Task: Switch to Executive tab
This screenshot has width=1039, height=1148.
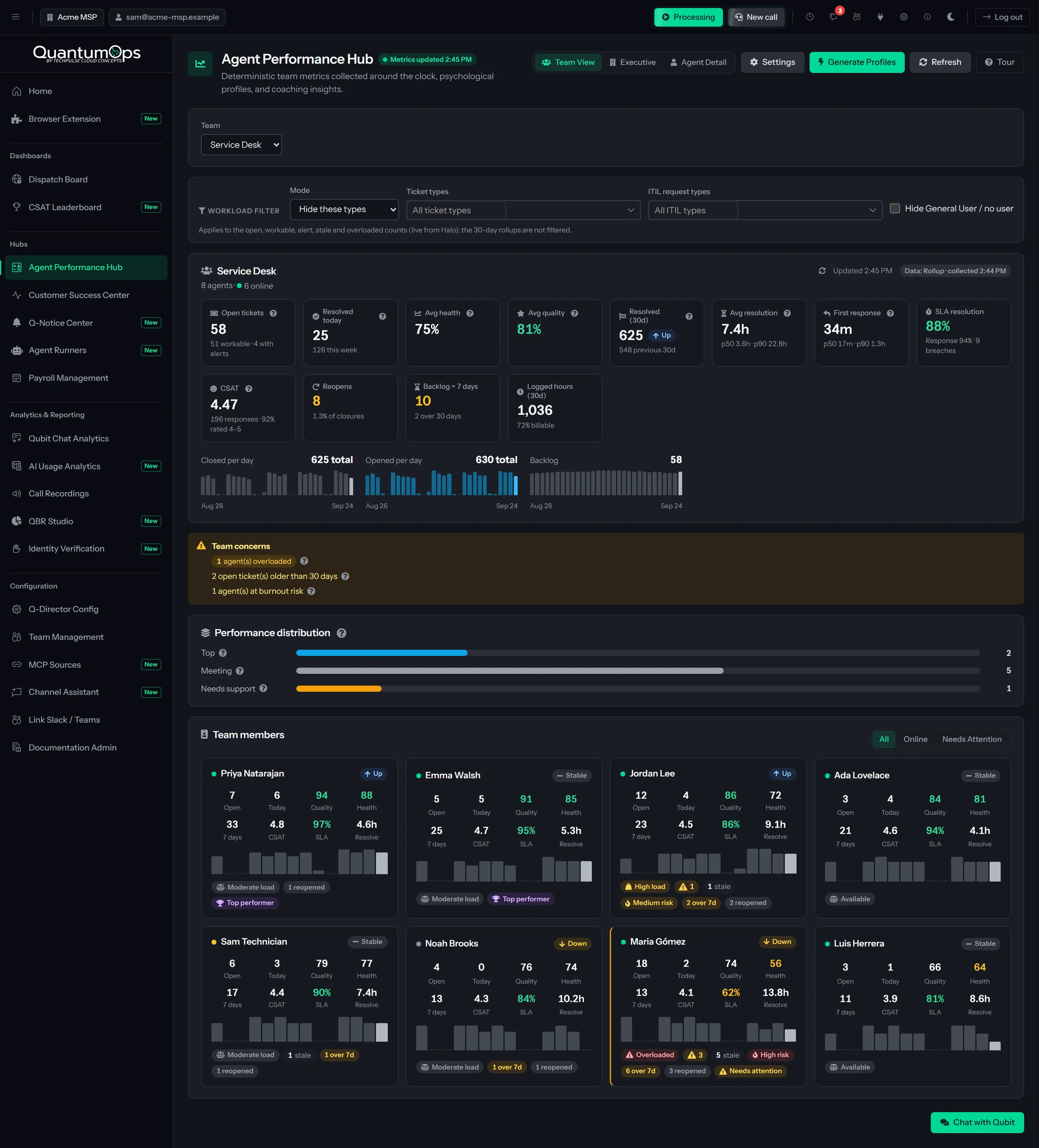Action: 632,62
